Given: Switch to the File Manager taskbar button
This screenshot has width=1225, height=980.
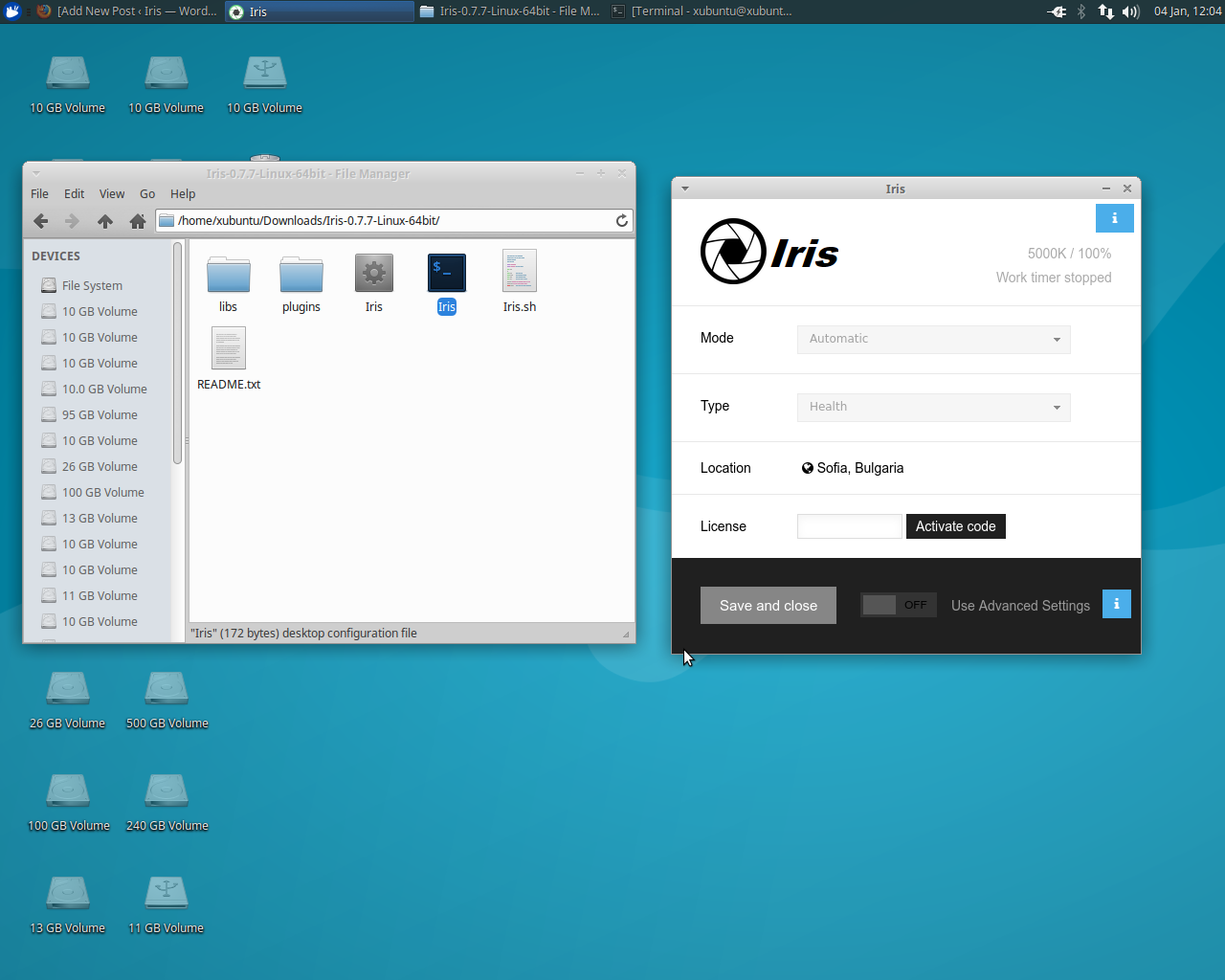Looking at the screenshot, I should pos(510,11).
